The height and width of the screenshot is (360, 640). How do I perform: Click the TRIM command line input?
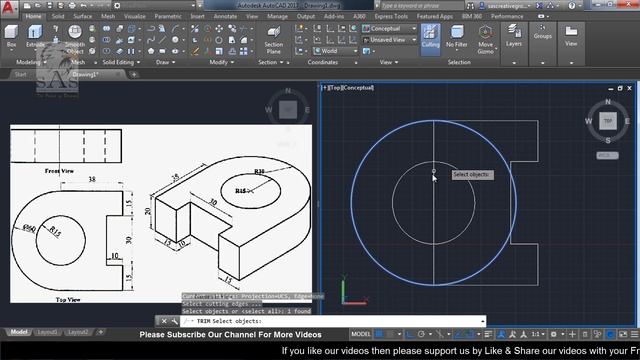(333, 321)
